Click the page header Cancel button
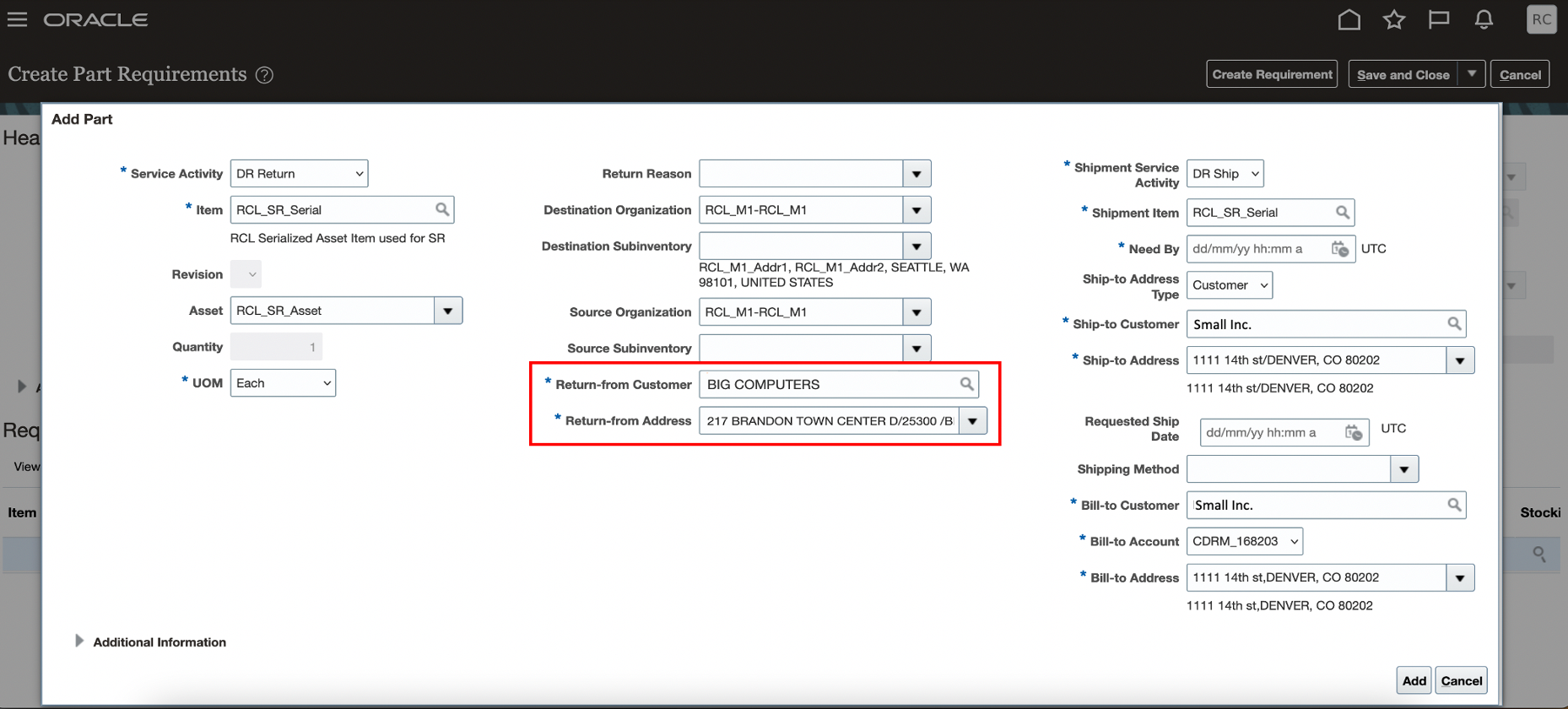 tap(1520, 74)
